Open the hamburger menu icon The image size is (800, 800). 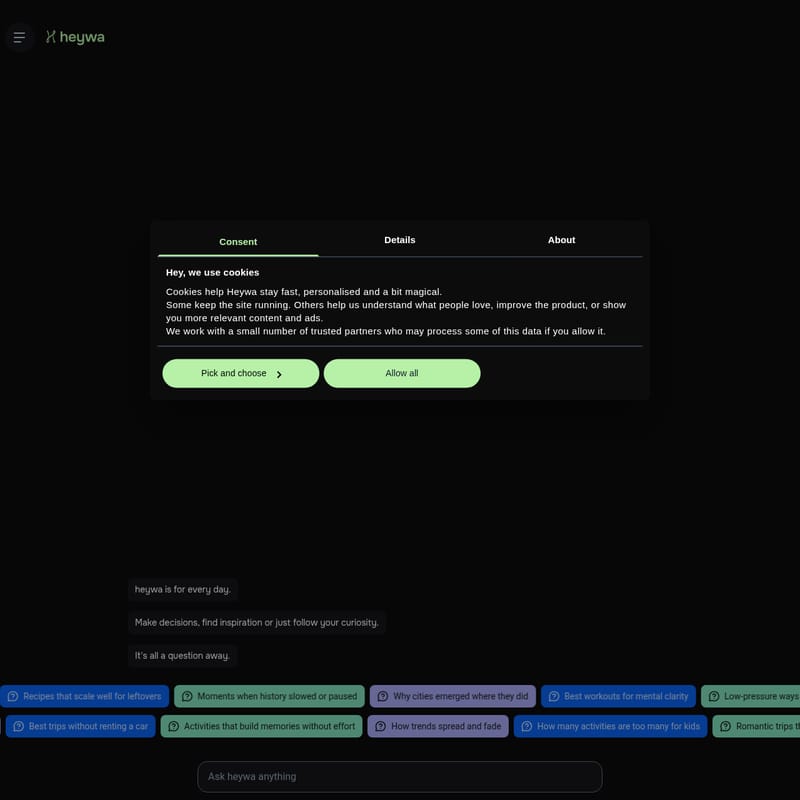click(x=19, y=37)
